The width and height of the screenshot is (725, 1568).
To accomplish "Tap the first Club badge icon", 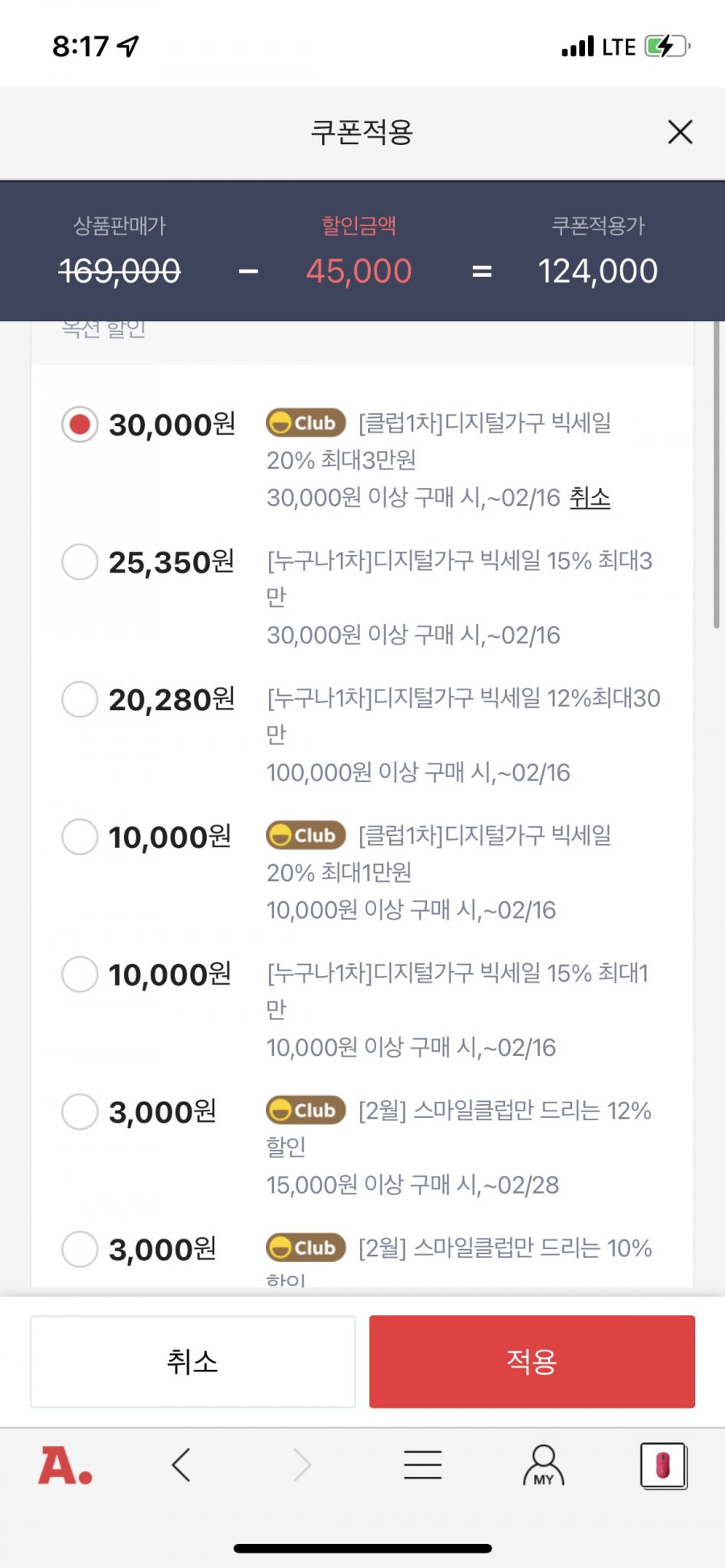I will [x=306, y=423].
